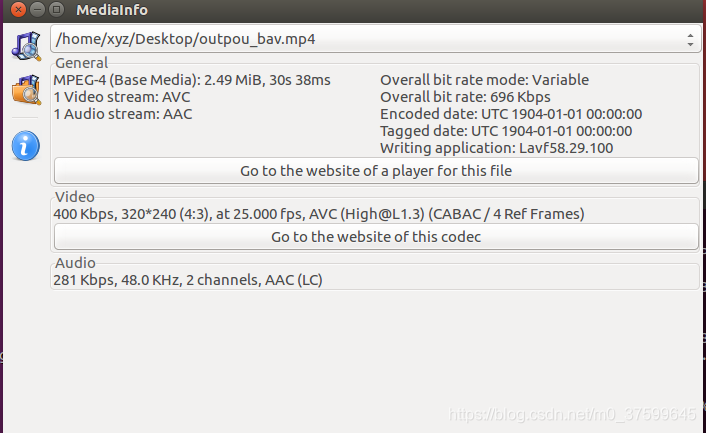Go to the website of this codec
Viewport: 706px width, 433px height.
tap(376, 237)
